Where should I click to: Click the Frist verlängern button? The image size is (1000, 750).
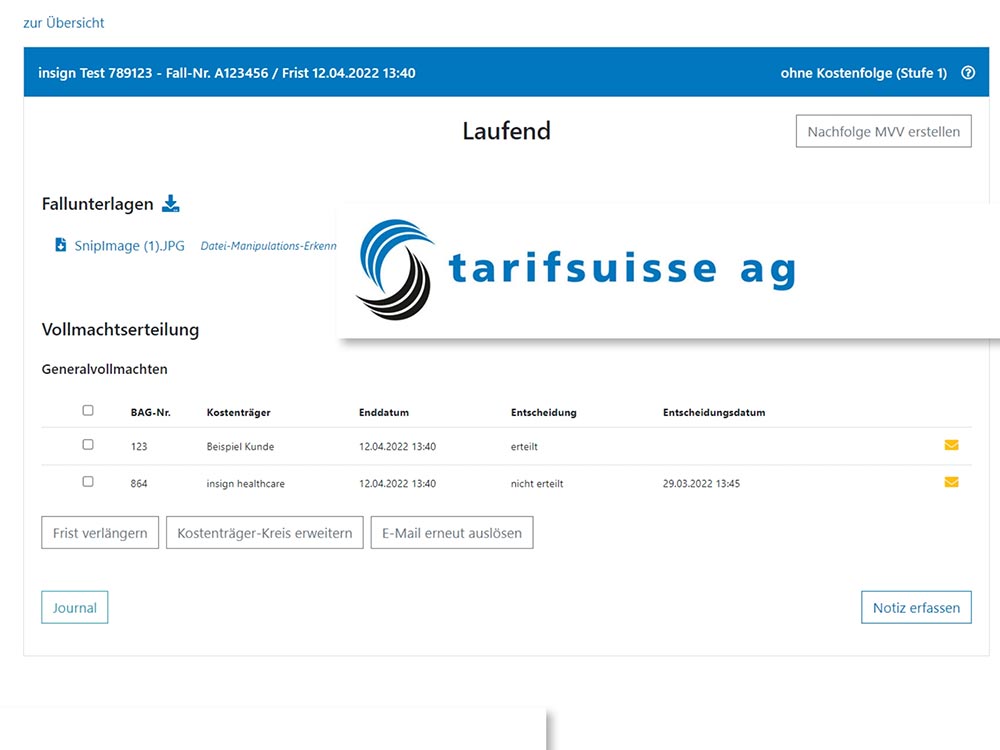tap(100, 533)
